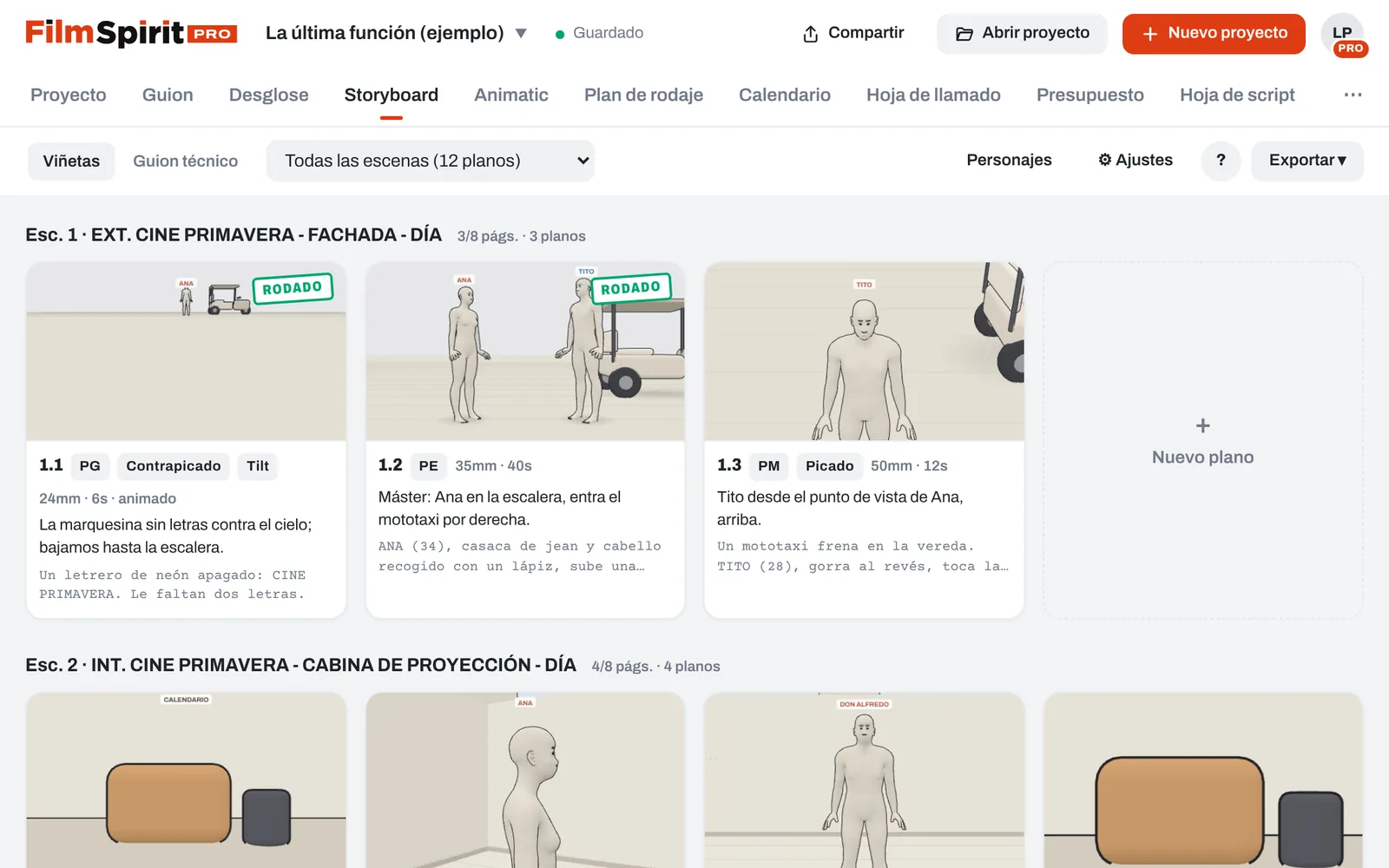
Task: Click the Esc. 2 scene heading
Action: click(x=300, y=665)
